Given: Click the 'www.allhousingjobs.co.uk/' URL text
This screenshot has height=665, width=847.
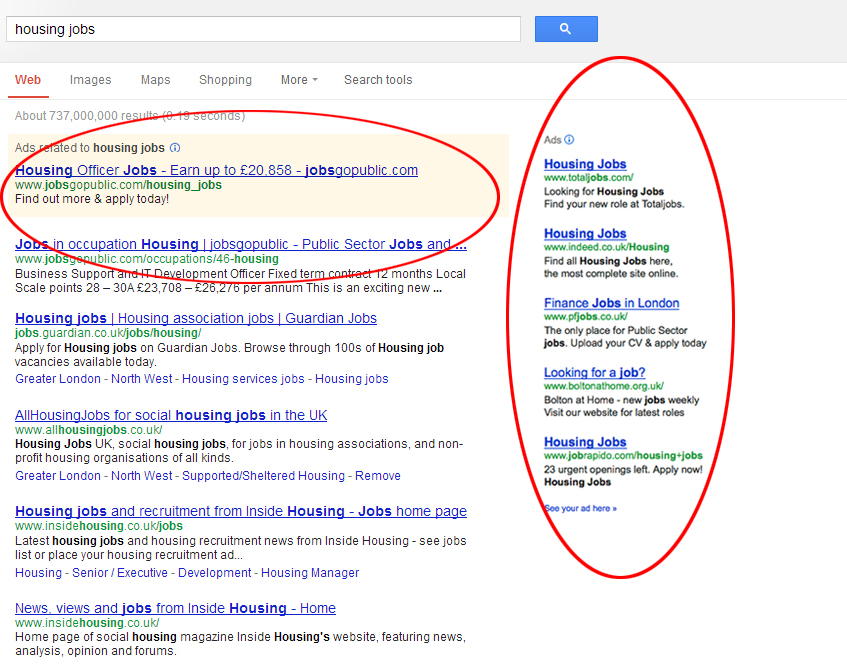Looking at the screenshot, I should pyautogui.click(x=89, y=429).
